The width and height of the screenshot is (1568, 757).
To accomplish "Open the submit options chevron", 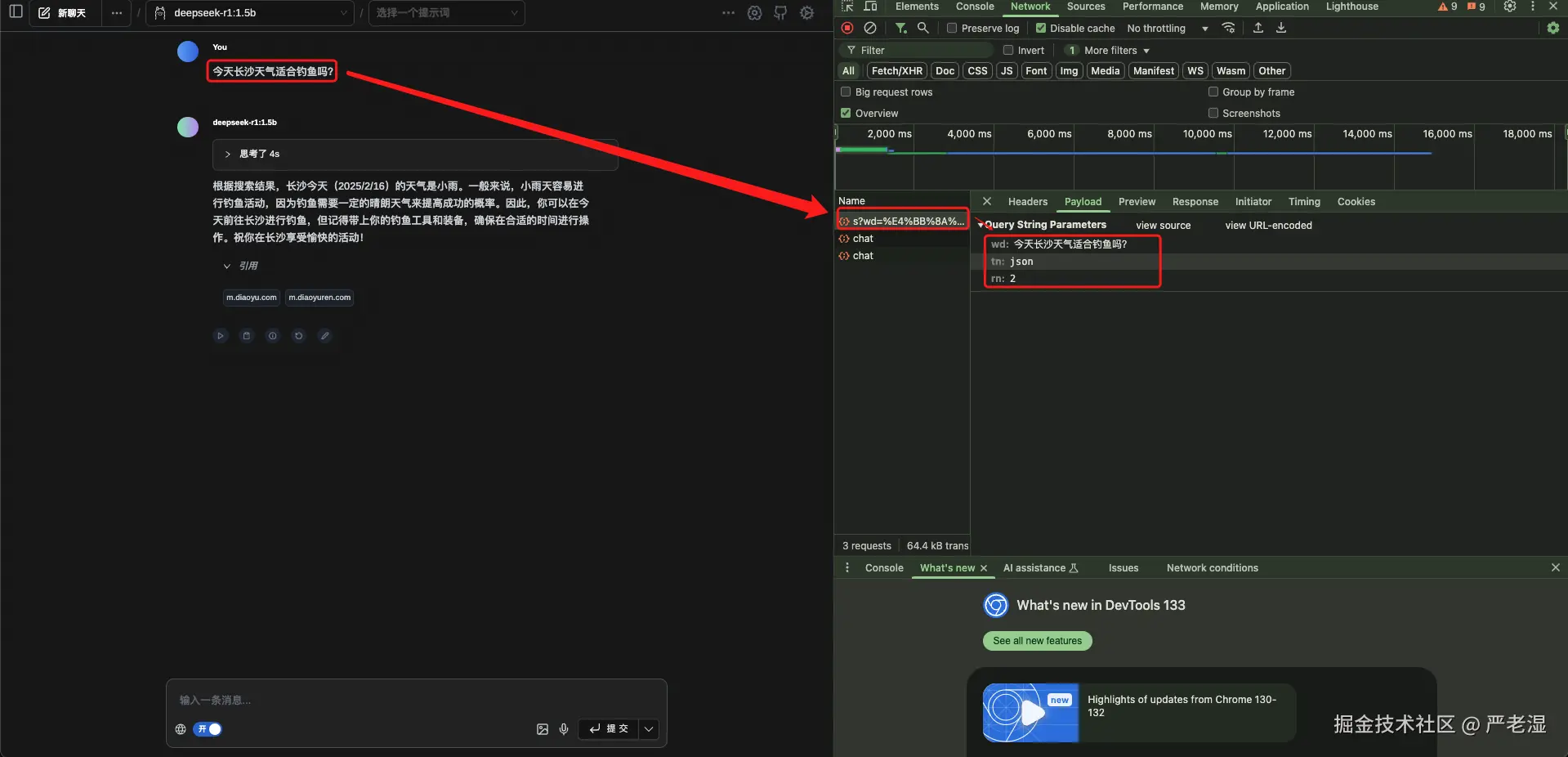I will point(649,729).
